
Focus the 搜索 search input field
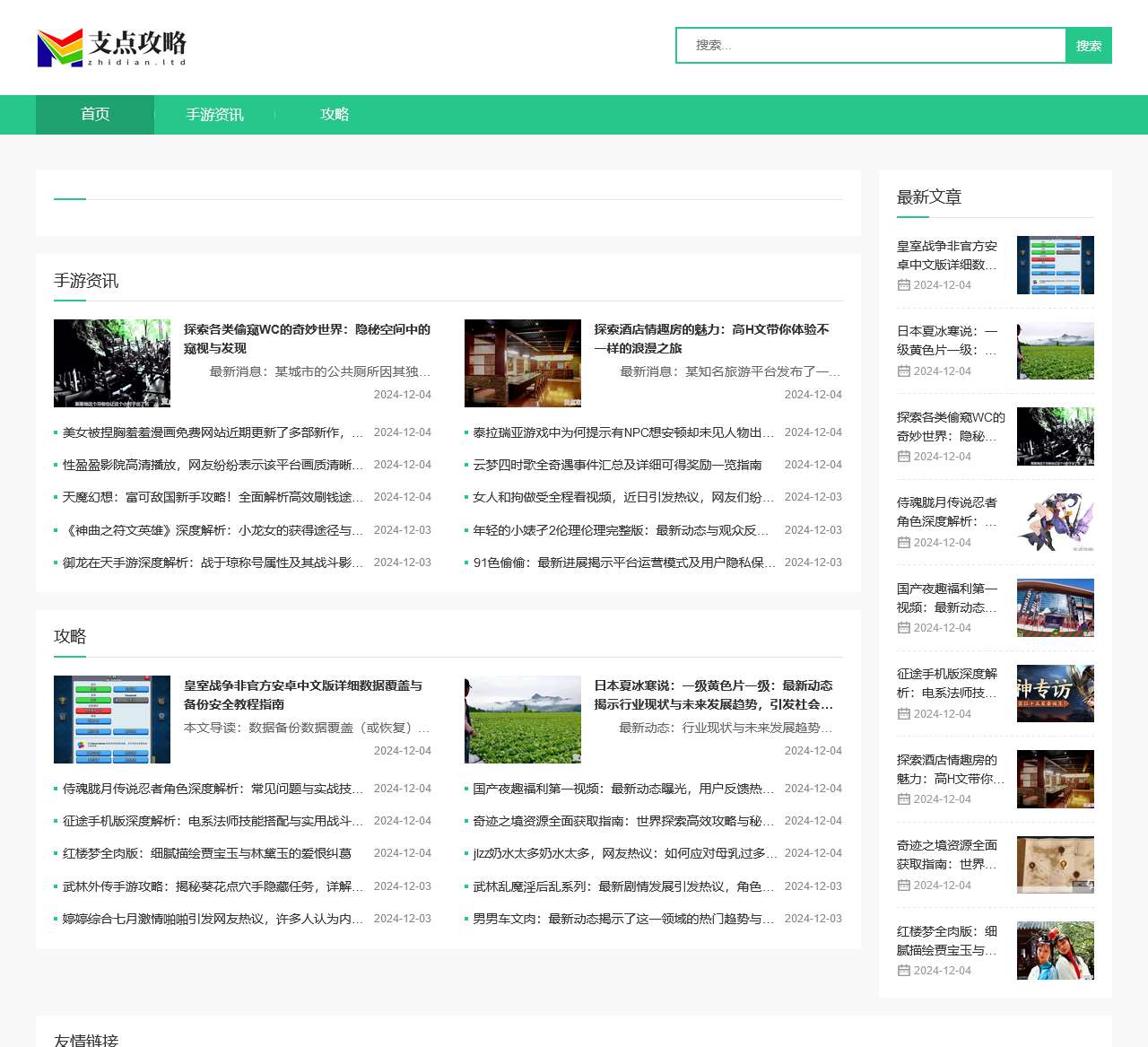870,46
